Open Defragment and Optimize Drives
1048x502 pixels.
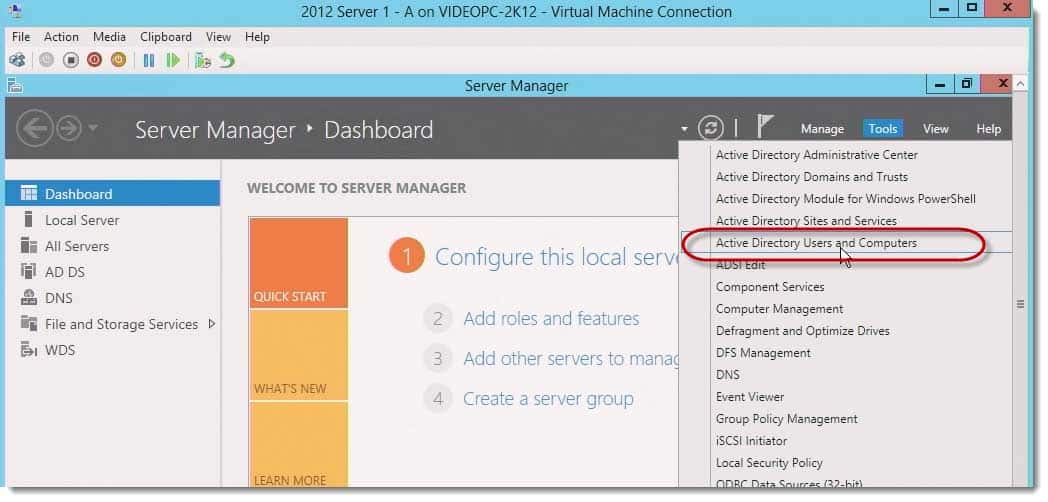coord(803,331)
